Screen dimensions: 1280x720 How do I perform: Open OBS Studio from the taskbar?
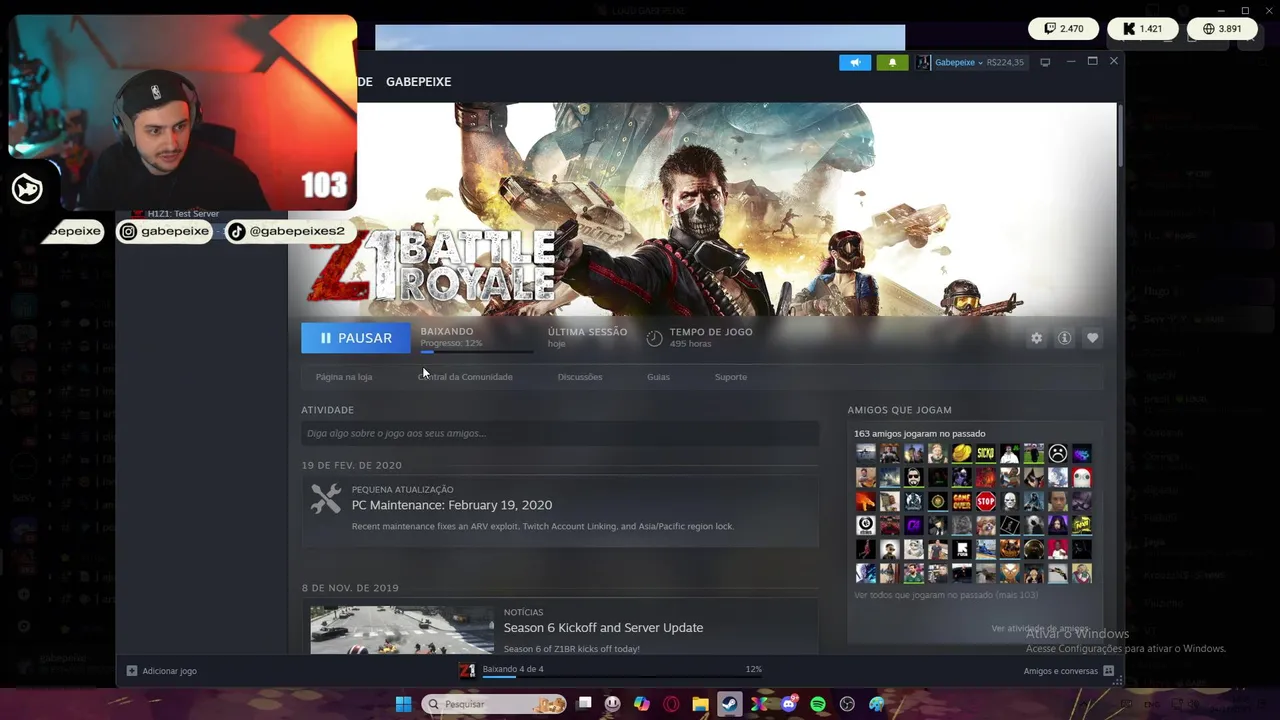[847, 704]
